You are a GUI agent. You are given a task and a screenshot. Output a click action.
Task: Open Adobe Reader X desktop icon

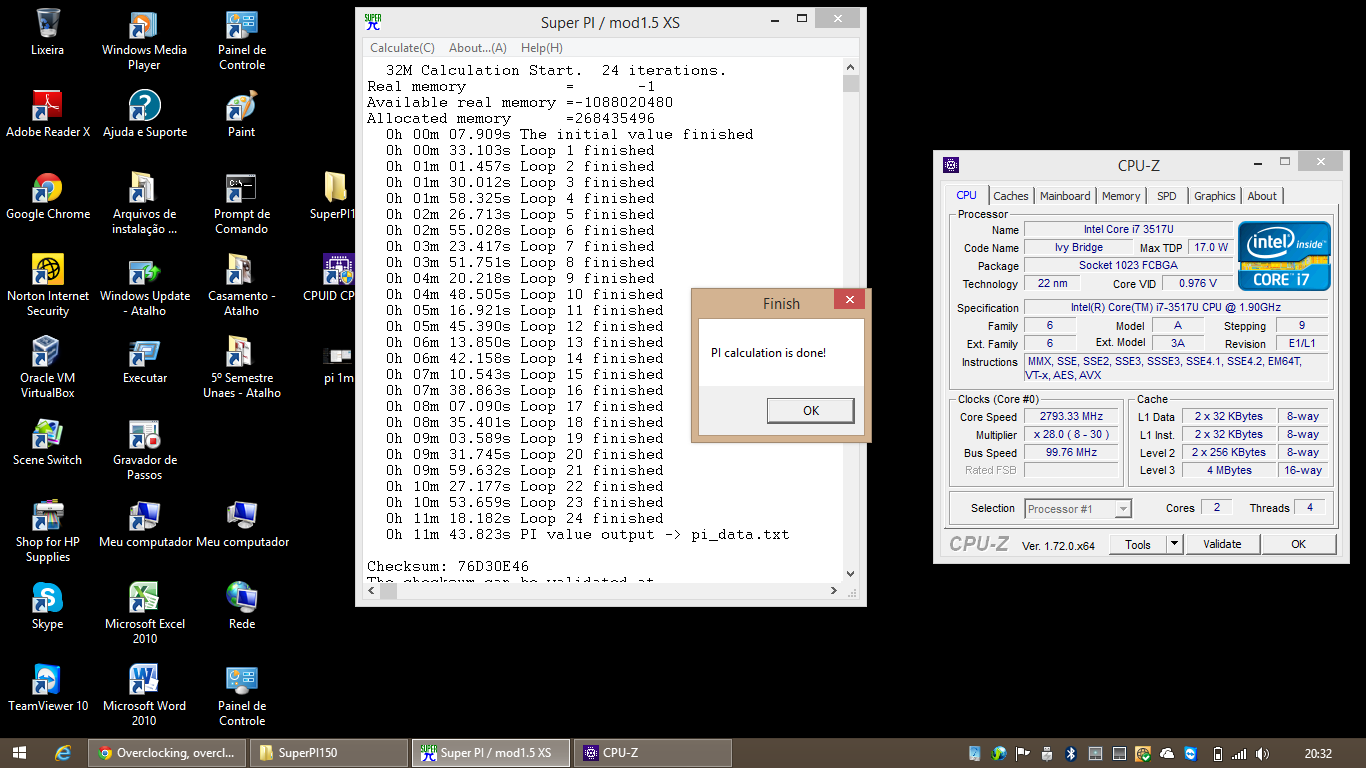(x=47, y=114)
